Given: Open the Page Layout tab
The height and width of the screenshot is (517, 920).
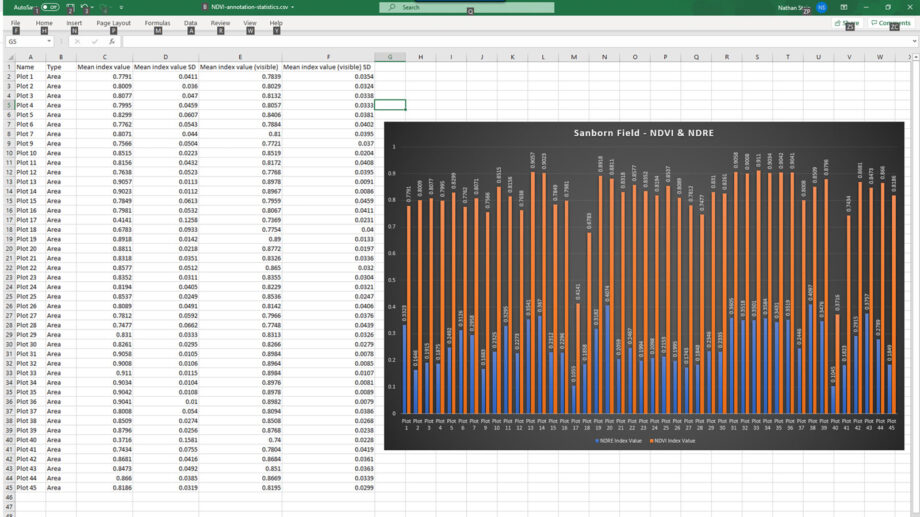Looking at the screenshot, I should click(113, 23).
